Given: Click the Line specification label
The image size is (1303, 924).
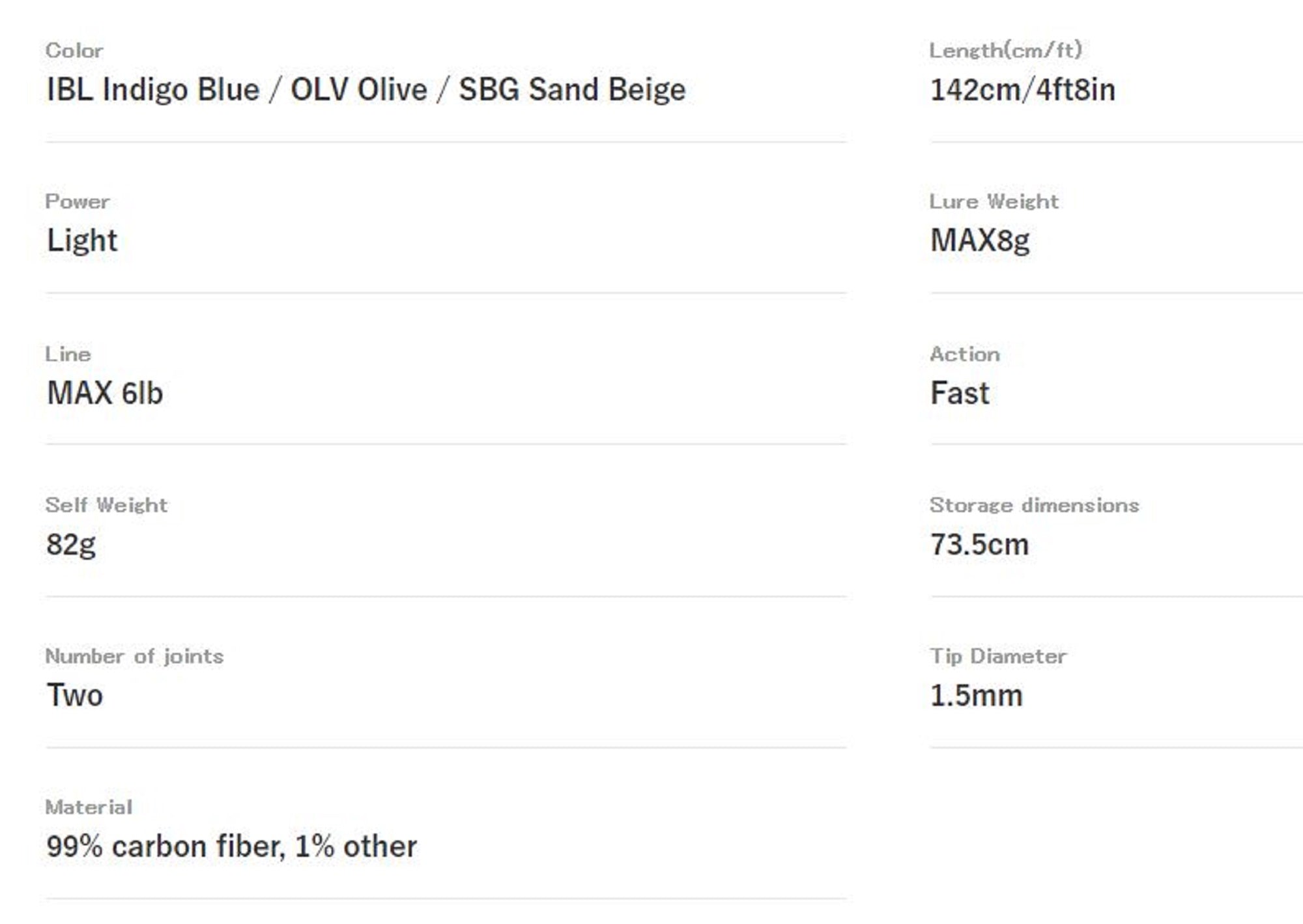Looking at the screenshot, I should point(68,354).
